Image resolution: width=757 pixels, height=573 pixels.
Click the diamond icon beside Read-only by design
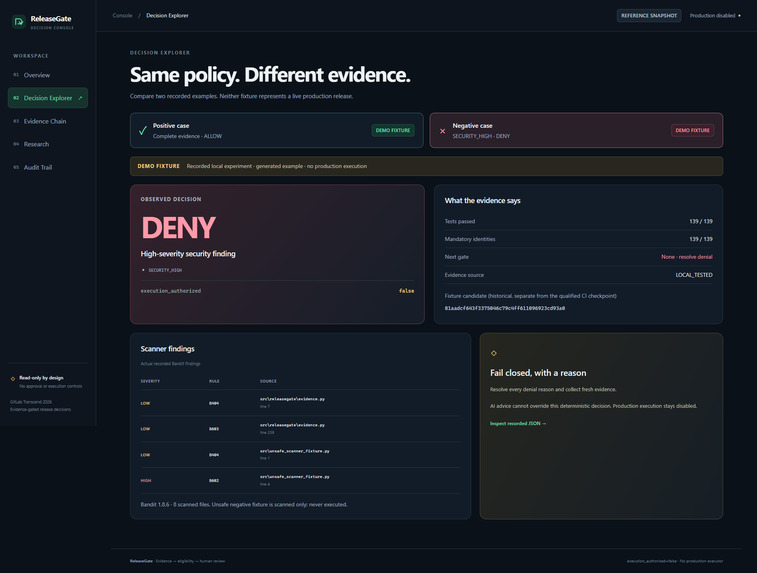click(13, 378)
